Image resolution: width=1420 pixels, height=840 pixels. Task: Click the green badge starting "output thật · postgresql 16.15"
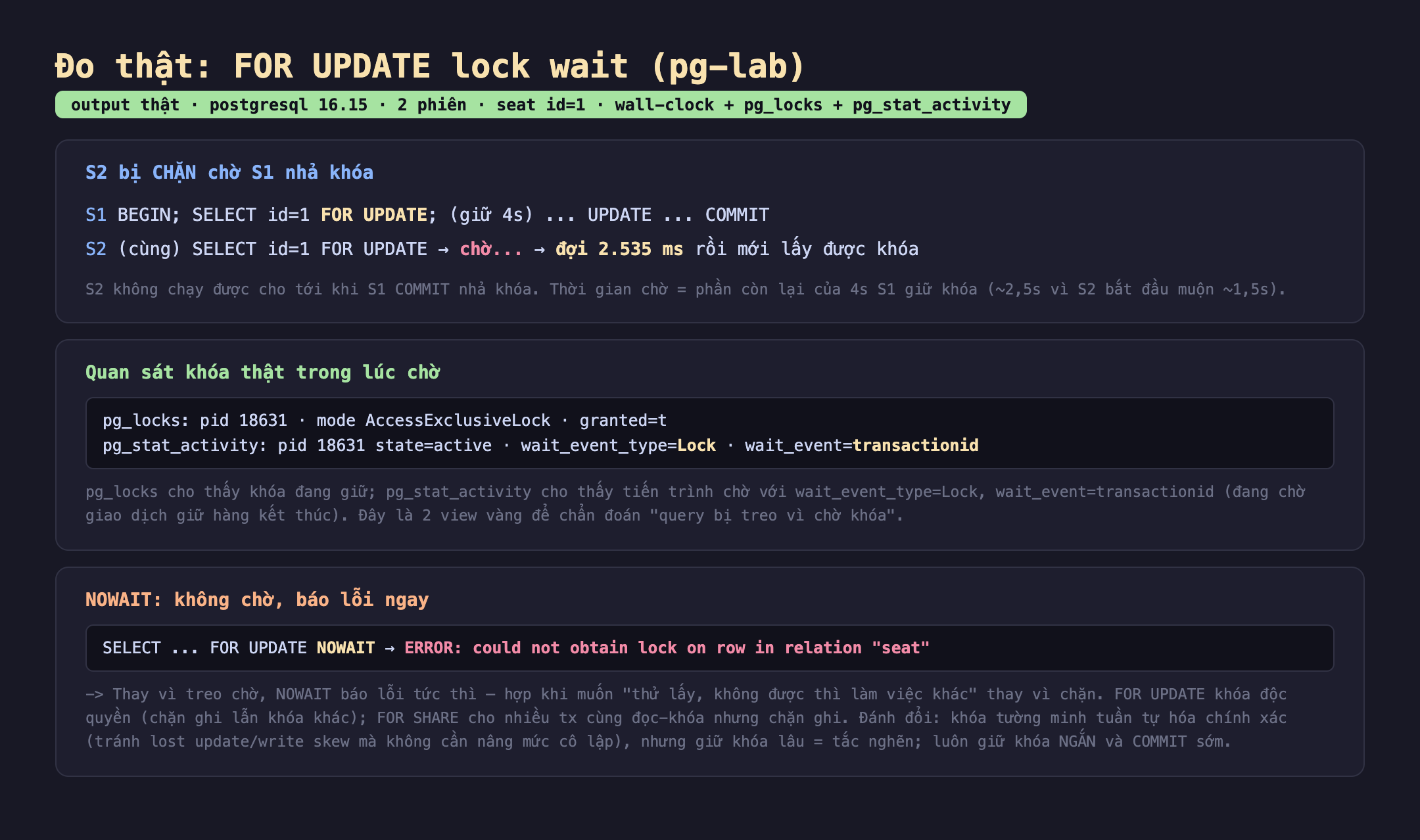(540, 105)
